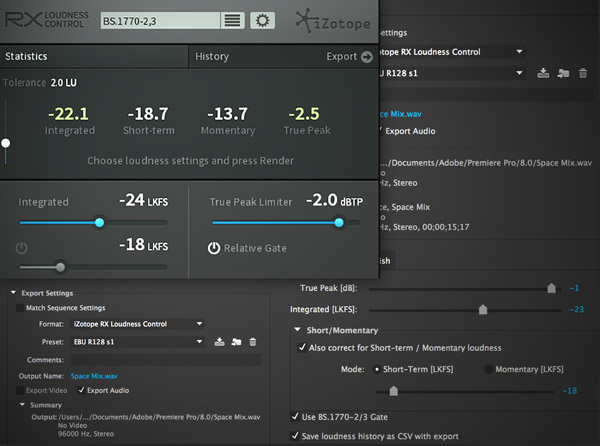Click the Short-term -18.7 reading
Screen dimensions: 600x446
coord(148,114)
